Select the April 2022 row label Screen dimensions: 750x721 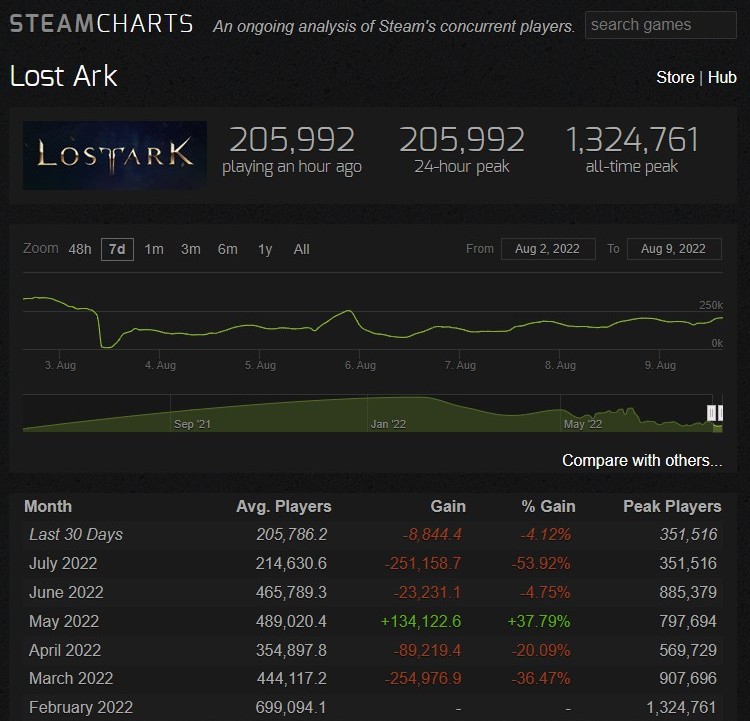[65, 650]
